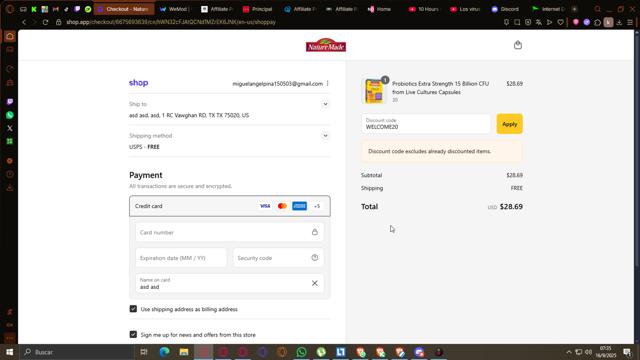Viewport: 640px width, 360px height.
Task: Open Microsoft Edge from taskbar
Action: pyautogui.click(x=164, y=352)
